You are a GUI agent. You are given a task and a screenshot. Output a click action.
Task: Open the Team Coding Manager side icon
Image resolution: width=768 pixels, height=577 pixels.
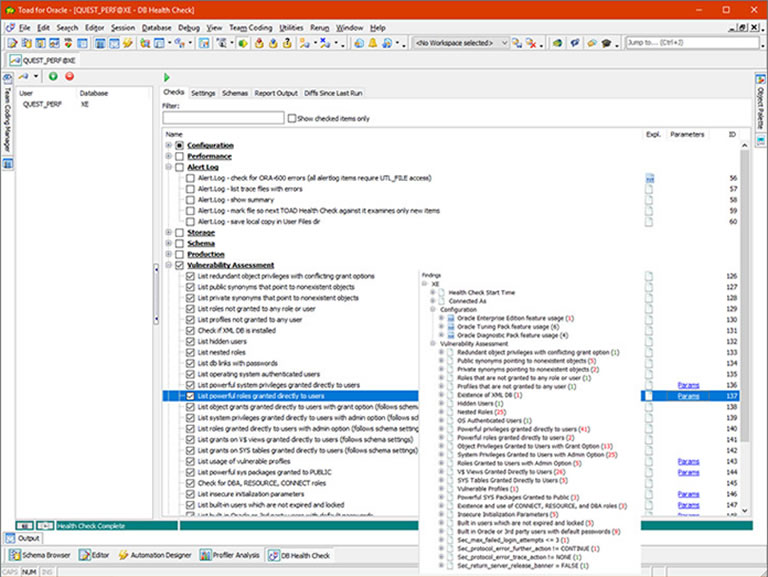pos(7,79)
